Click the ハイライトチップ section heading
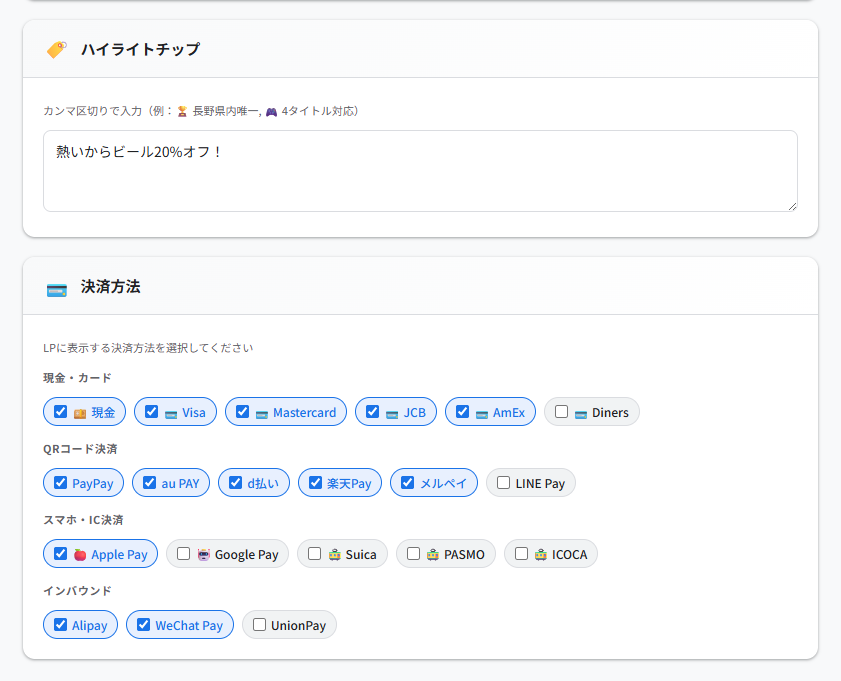The height and width of the screenshot is (681, 841). 141,49
